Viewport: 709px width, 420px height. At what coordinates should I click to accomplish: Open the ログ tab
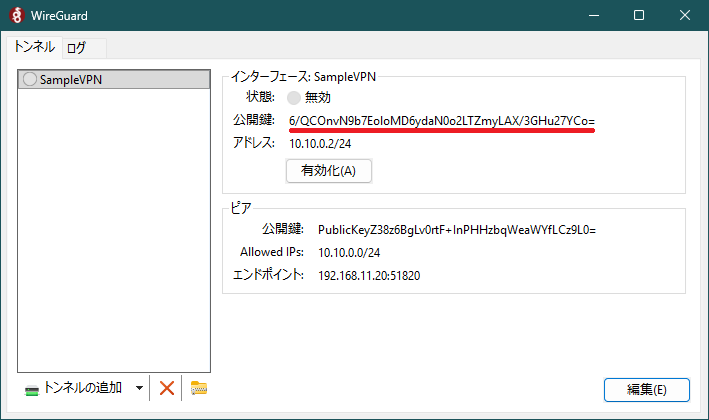76,47
